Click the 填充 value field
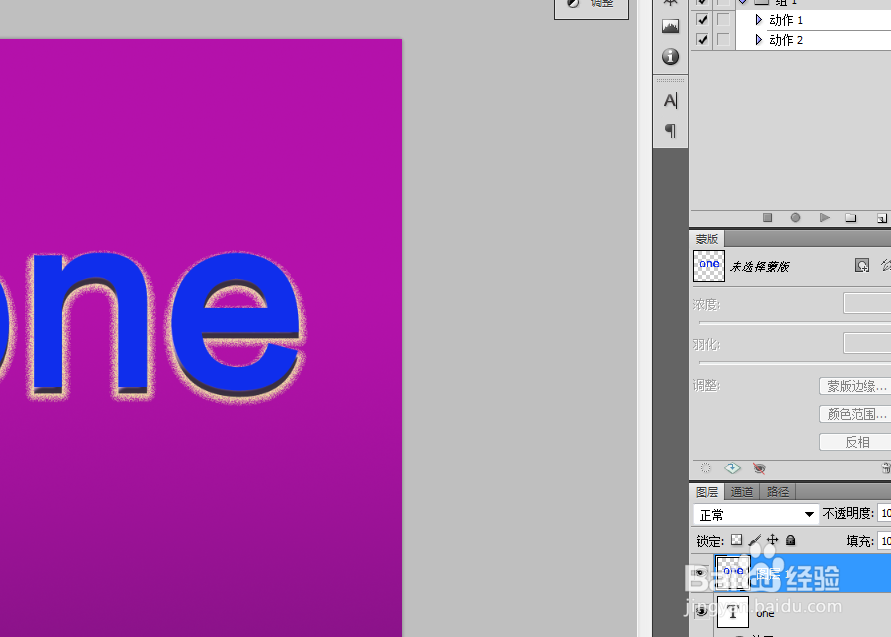891x637 pixels. pyautogui.click(x=884, y=540)
